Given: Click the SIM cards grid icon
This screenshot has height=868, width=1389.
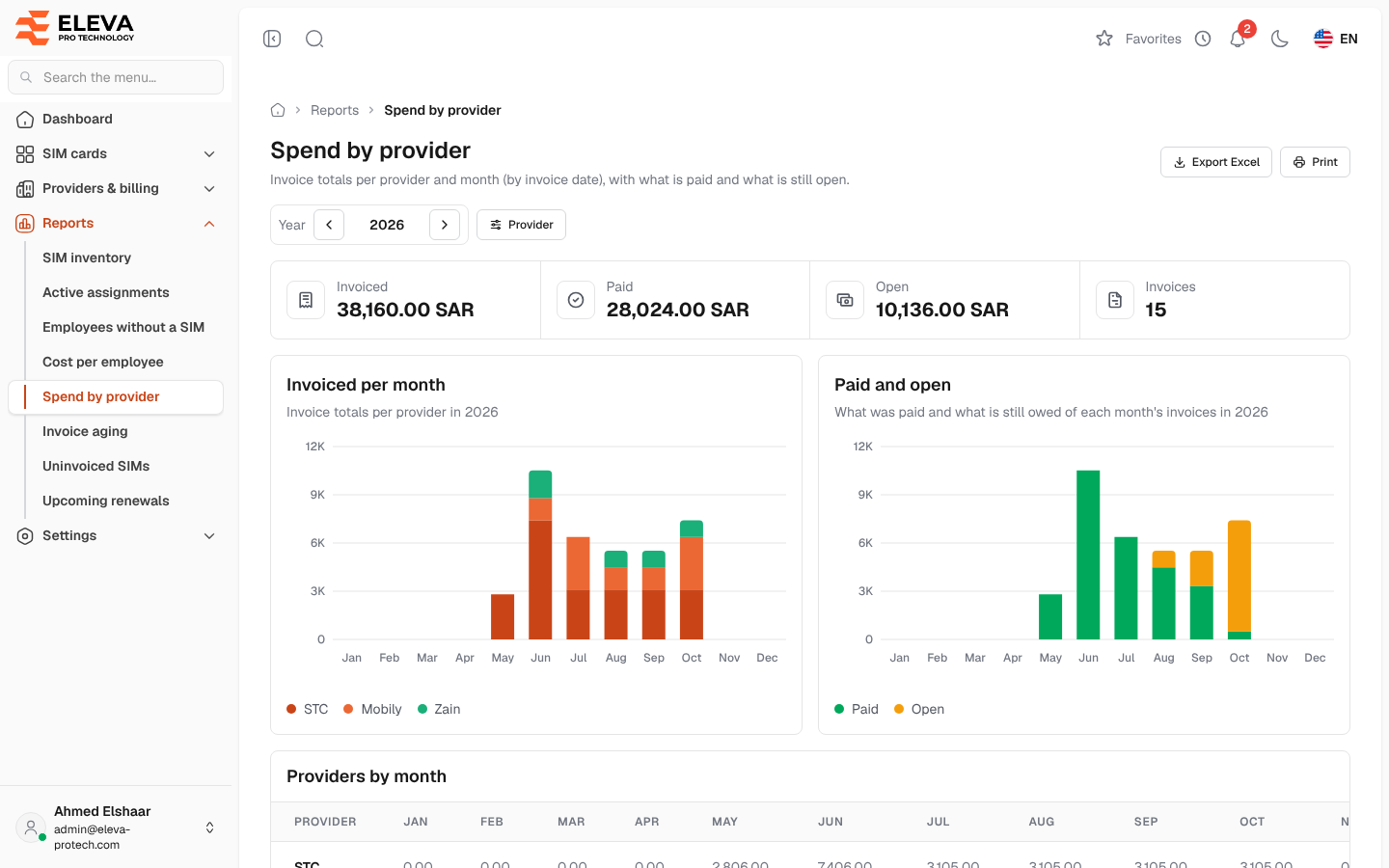Looking at the screenshot, I should tap(25, 154).
